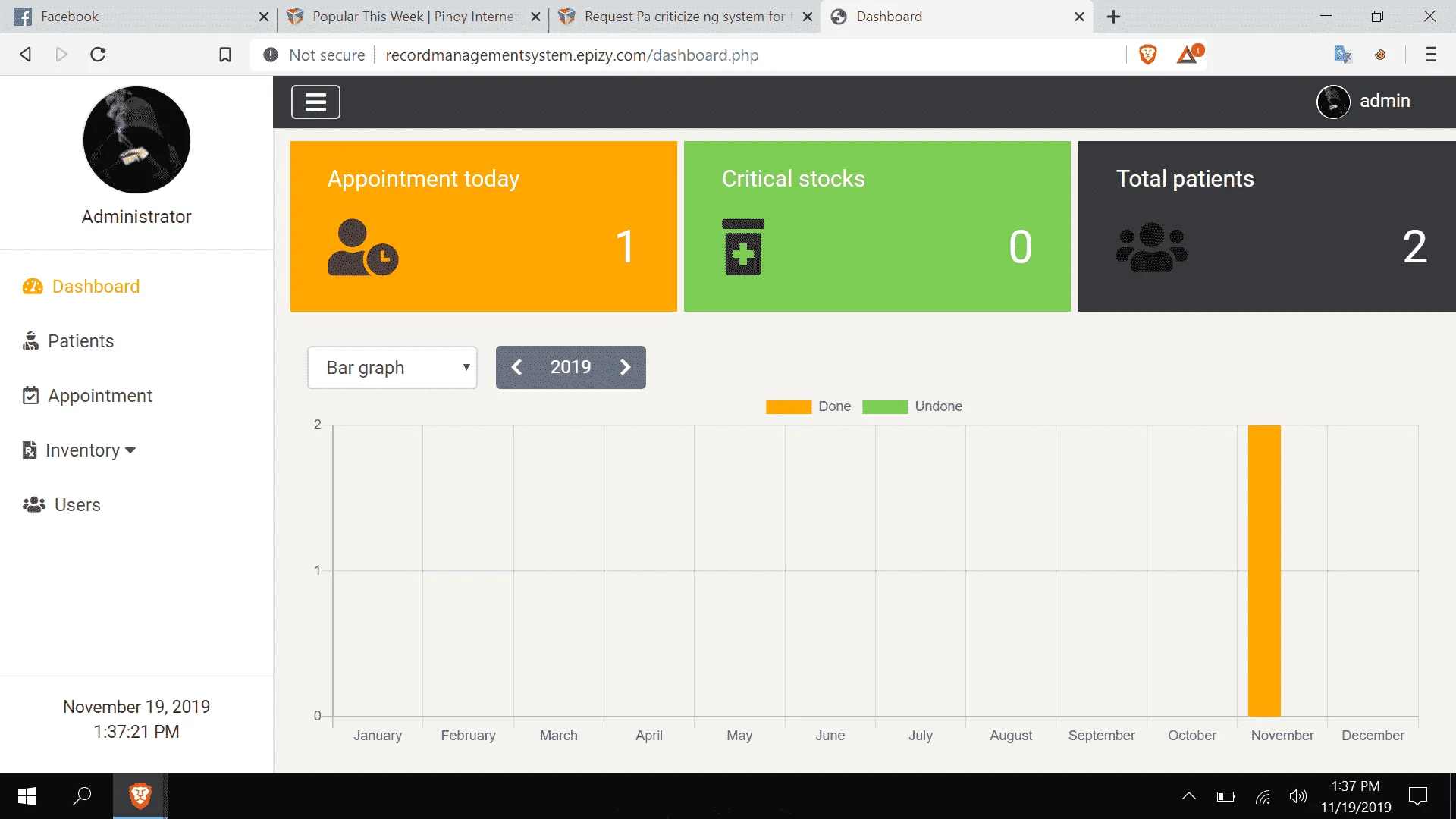Bookmark this page
Image resolution: width=1456 pixels, height=819 pixels.
225,55
